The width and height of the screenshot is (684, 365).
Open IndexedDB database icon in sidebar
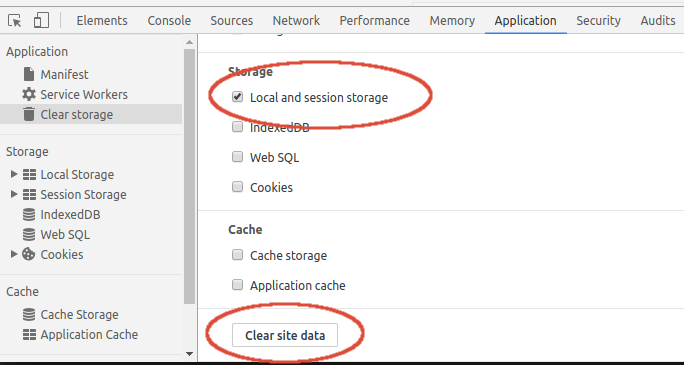coord(29,215)
